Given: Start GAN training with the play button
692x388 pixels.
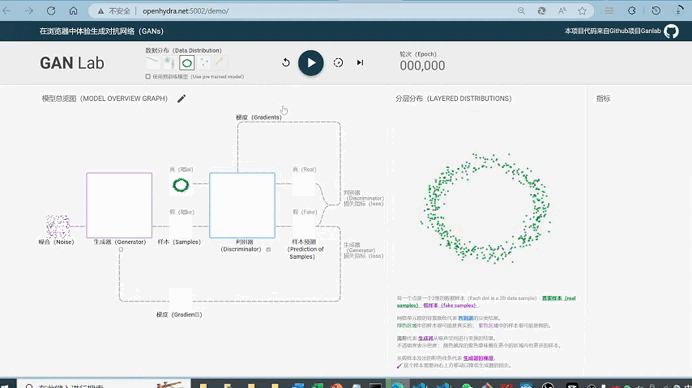Looking at the screenshot, I should pos(311,63).
